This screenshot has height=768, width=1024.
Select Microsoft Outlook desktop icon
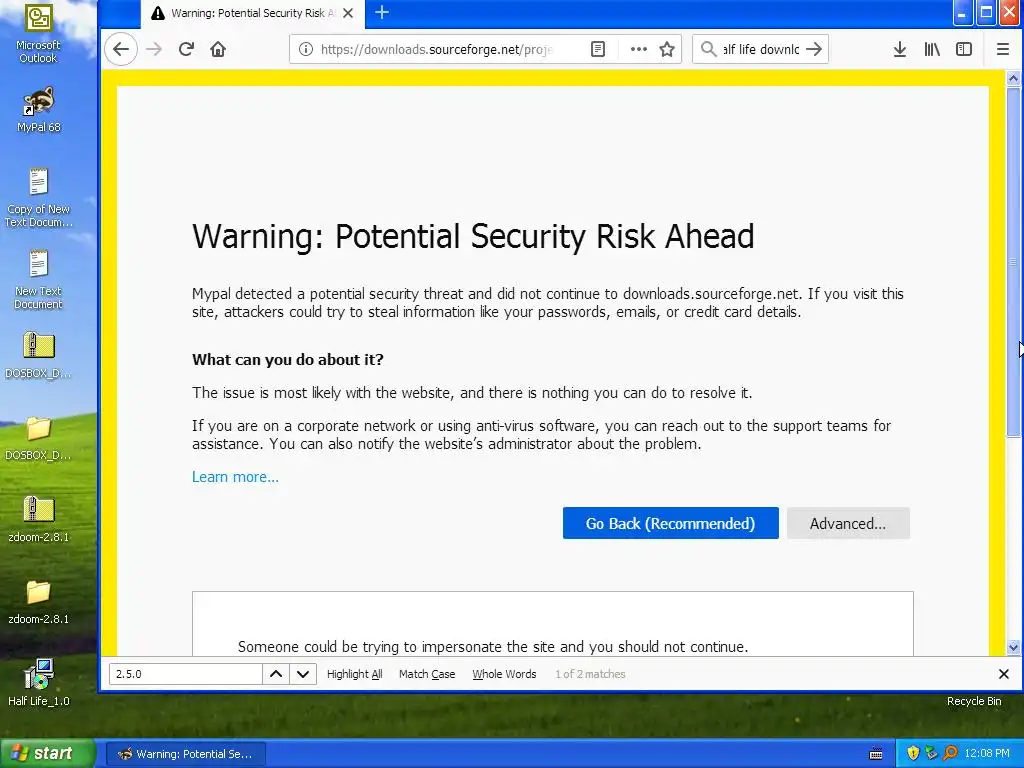38,34
